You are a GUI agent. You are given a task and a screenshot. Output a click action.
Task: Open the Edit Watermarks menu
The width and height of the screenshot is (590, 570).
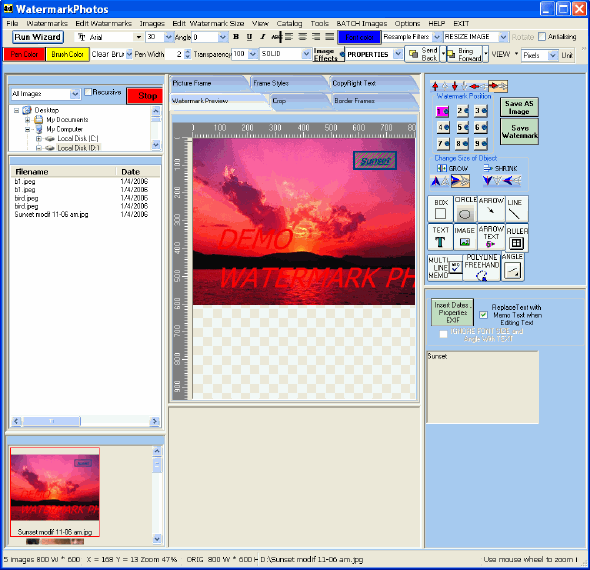tap(103, 23)
